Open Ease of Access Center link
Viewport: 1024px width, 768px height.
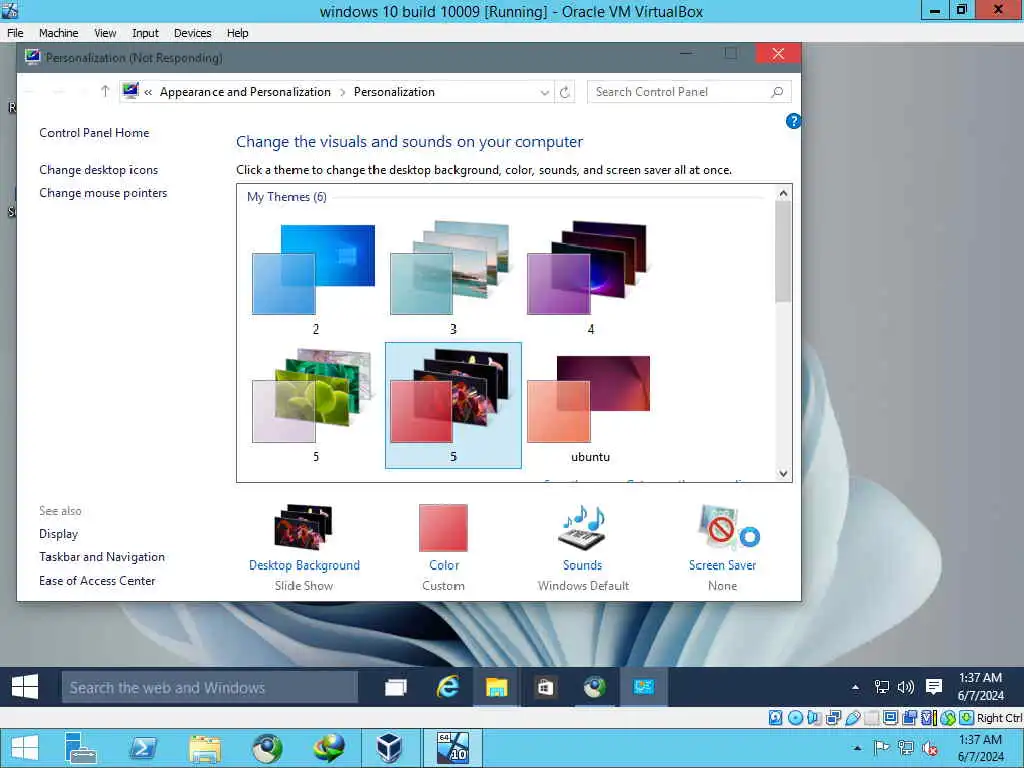[97, 581]
